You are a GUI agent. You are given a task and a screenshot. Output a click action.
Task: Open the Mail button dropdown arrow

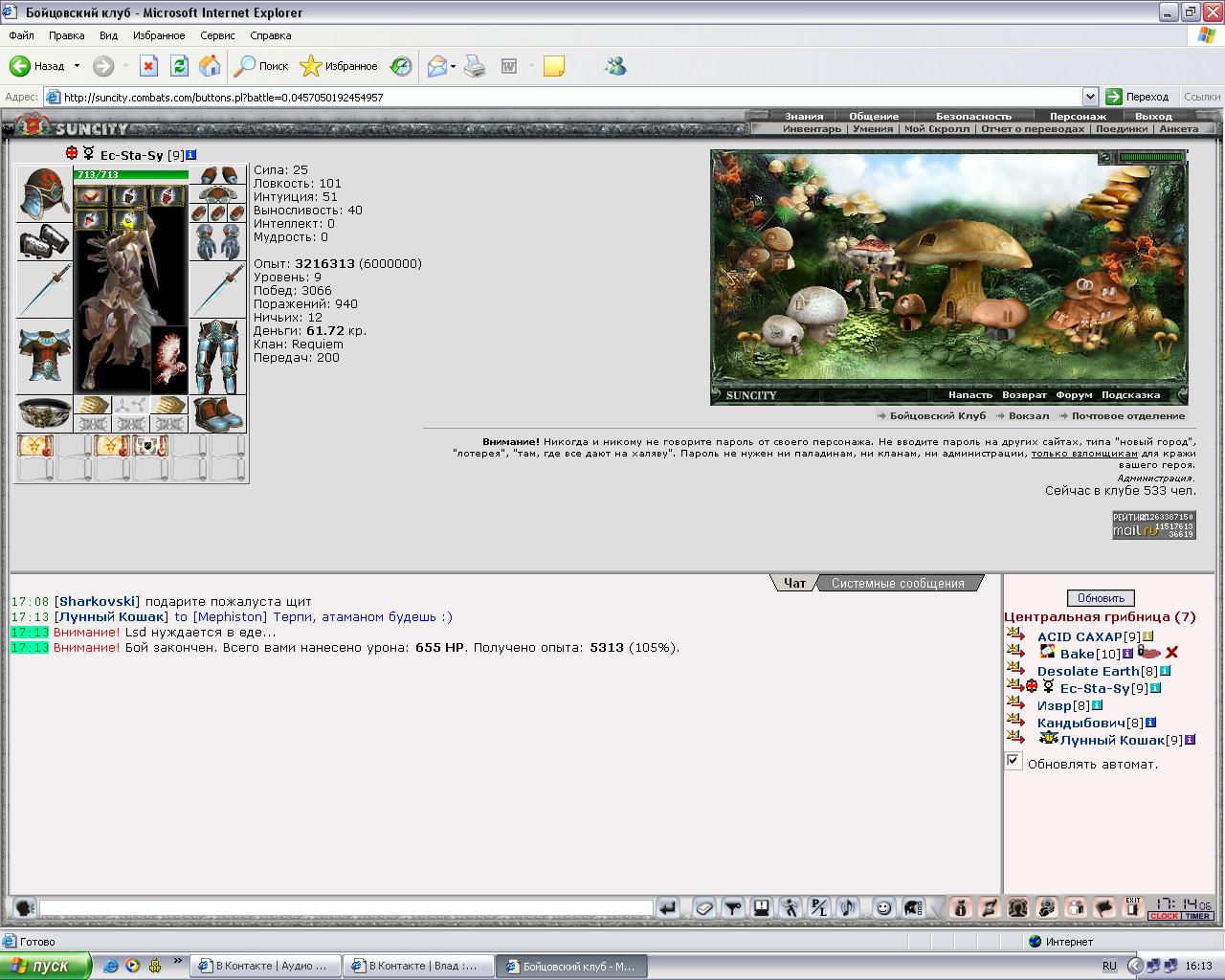click(x=453, y=66)
